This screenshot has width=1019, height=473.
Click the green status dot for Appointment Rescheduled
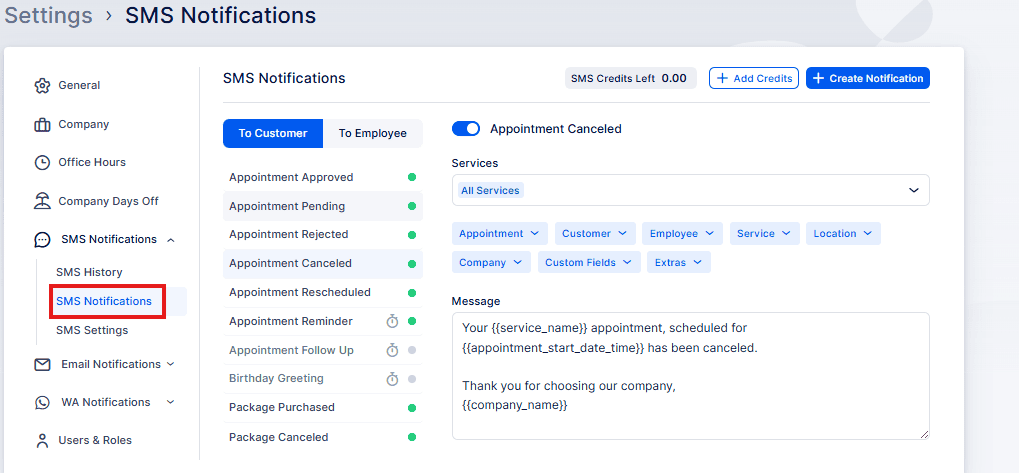411,292
